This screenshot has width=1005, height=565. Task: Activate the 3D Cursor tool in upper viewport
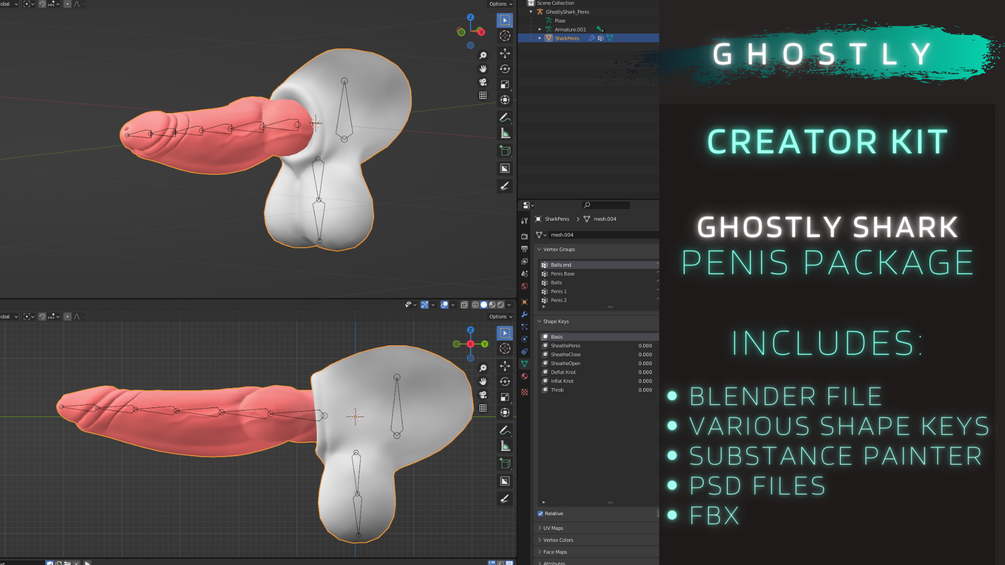click(x=505, y=37)
